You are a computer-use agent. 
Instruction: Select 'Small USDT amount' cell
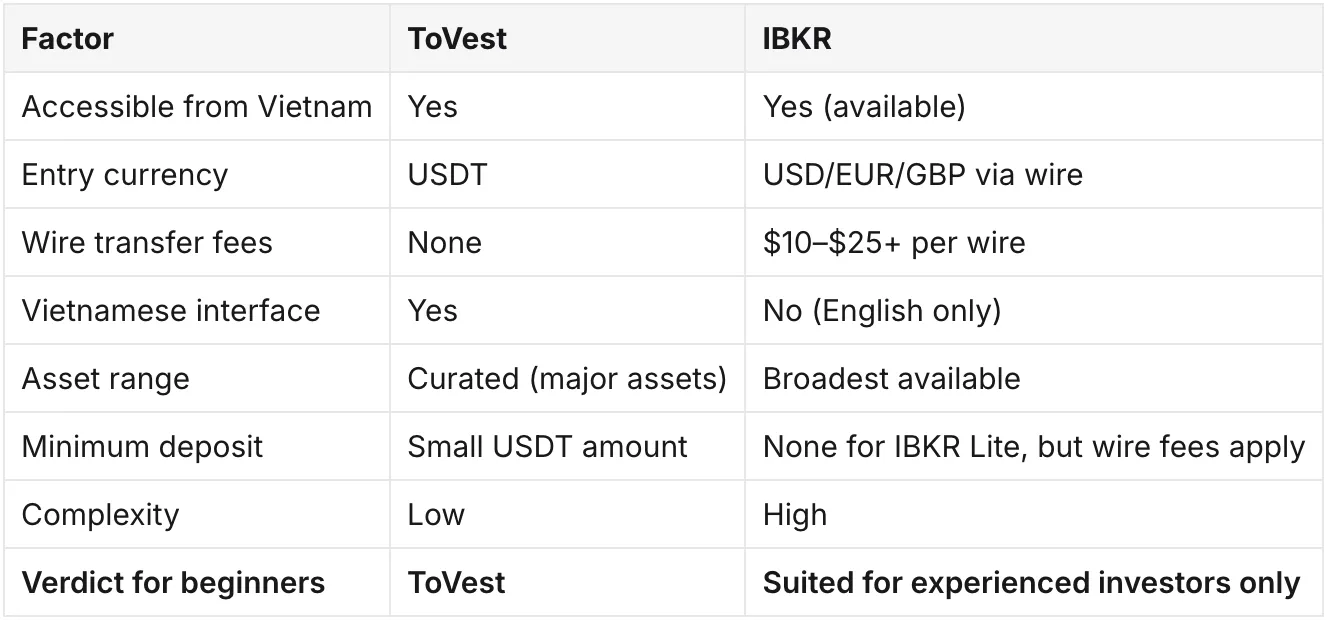(548, 446)
